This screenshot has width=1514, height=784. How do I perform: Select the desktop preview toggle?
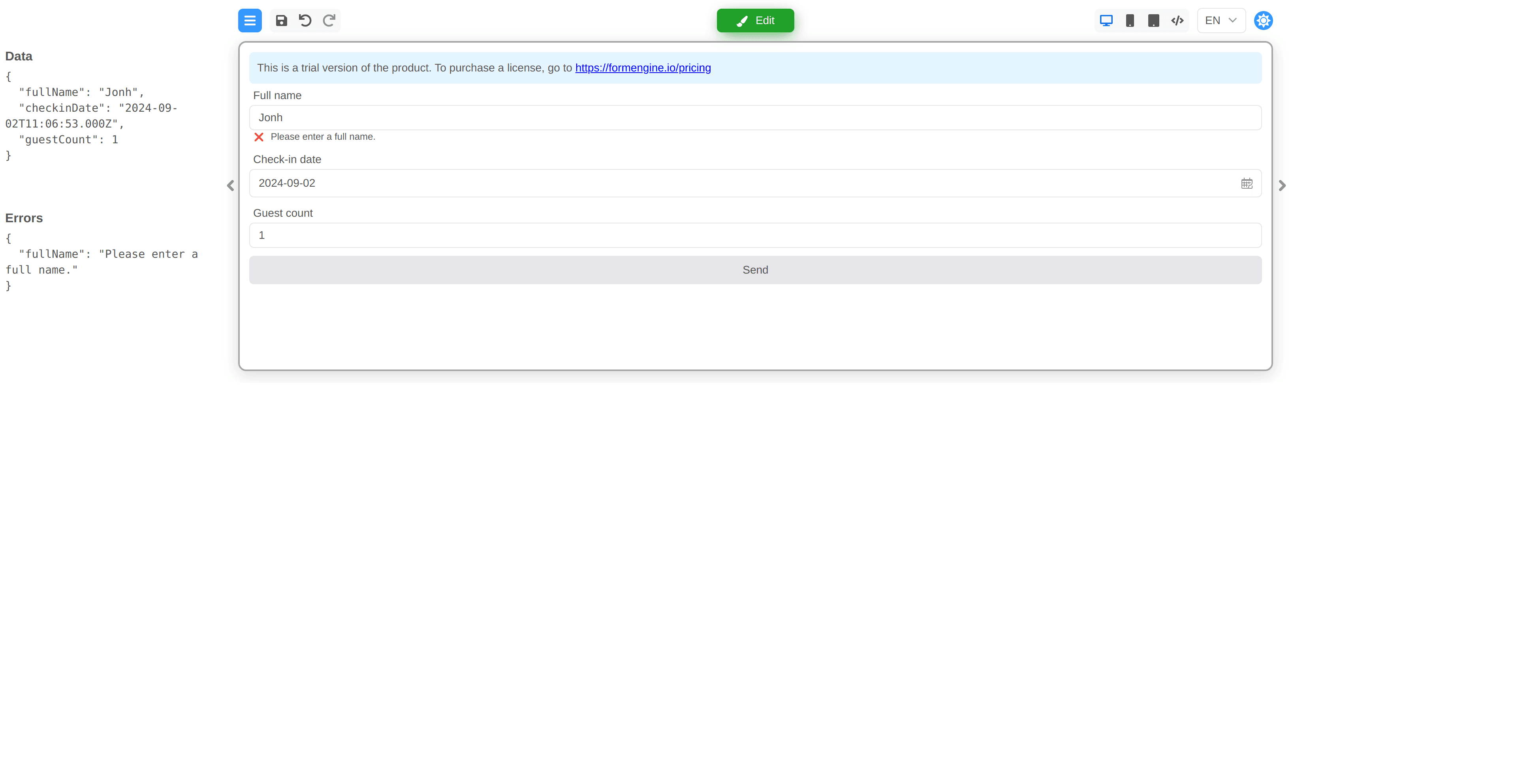coord(1107,21)
